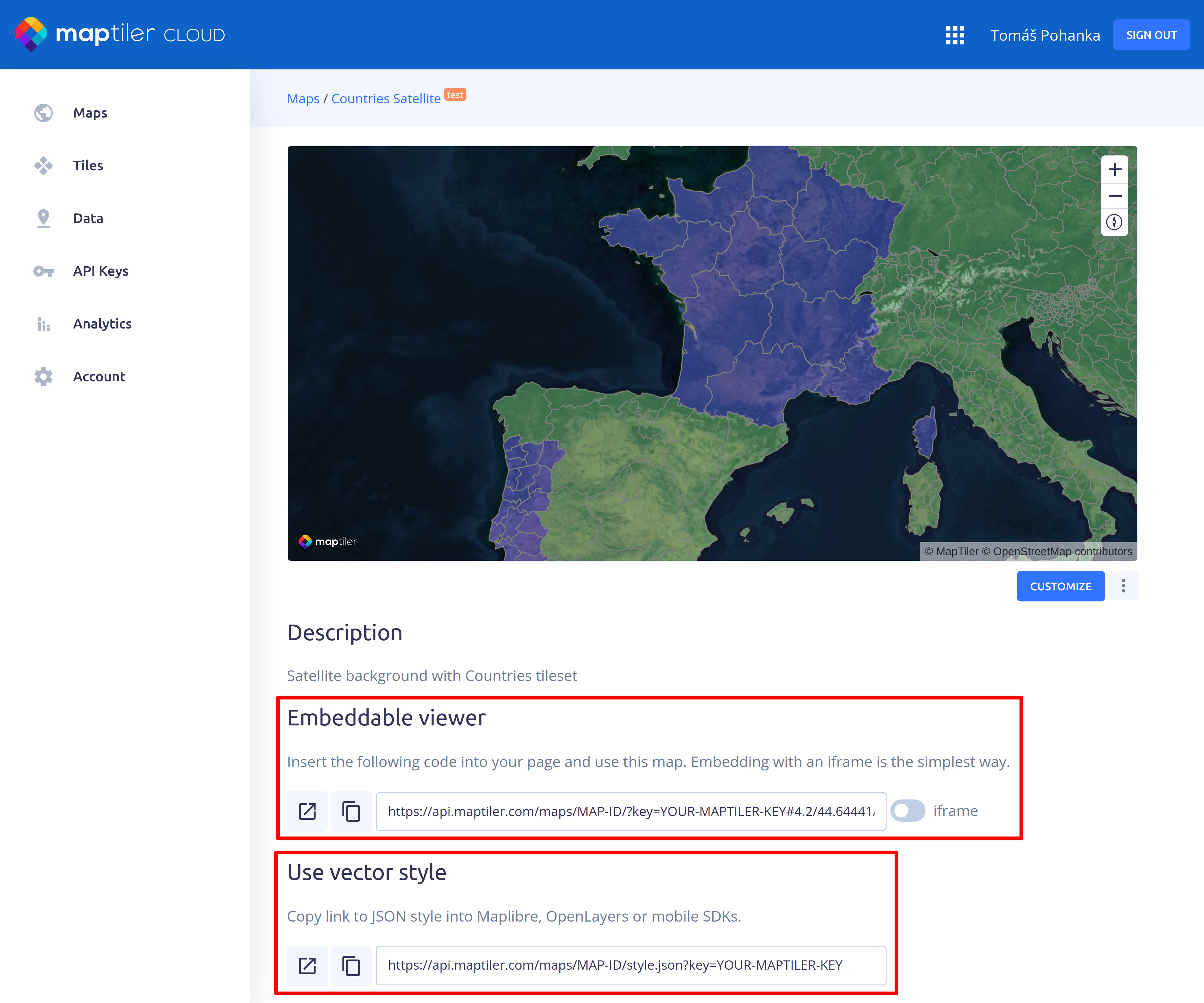Follow the Maps breadcrumb link
1204x1003 pixels.
[x=303, y=99]
